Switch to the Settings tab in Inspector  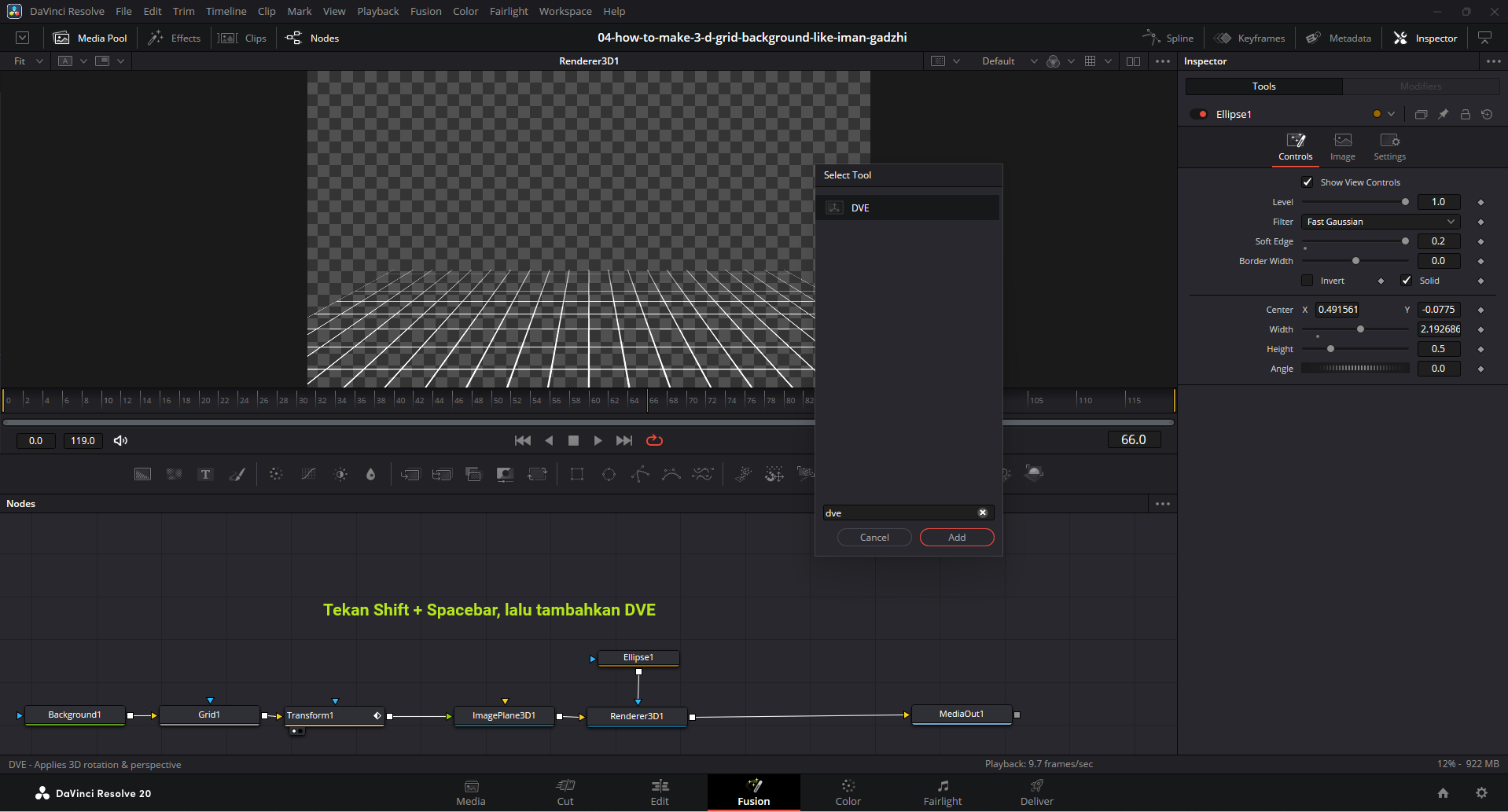pos(1389,146)
